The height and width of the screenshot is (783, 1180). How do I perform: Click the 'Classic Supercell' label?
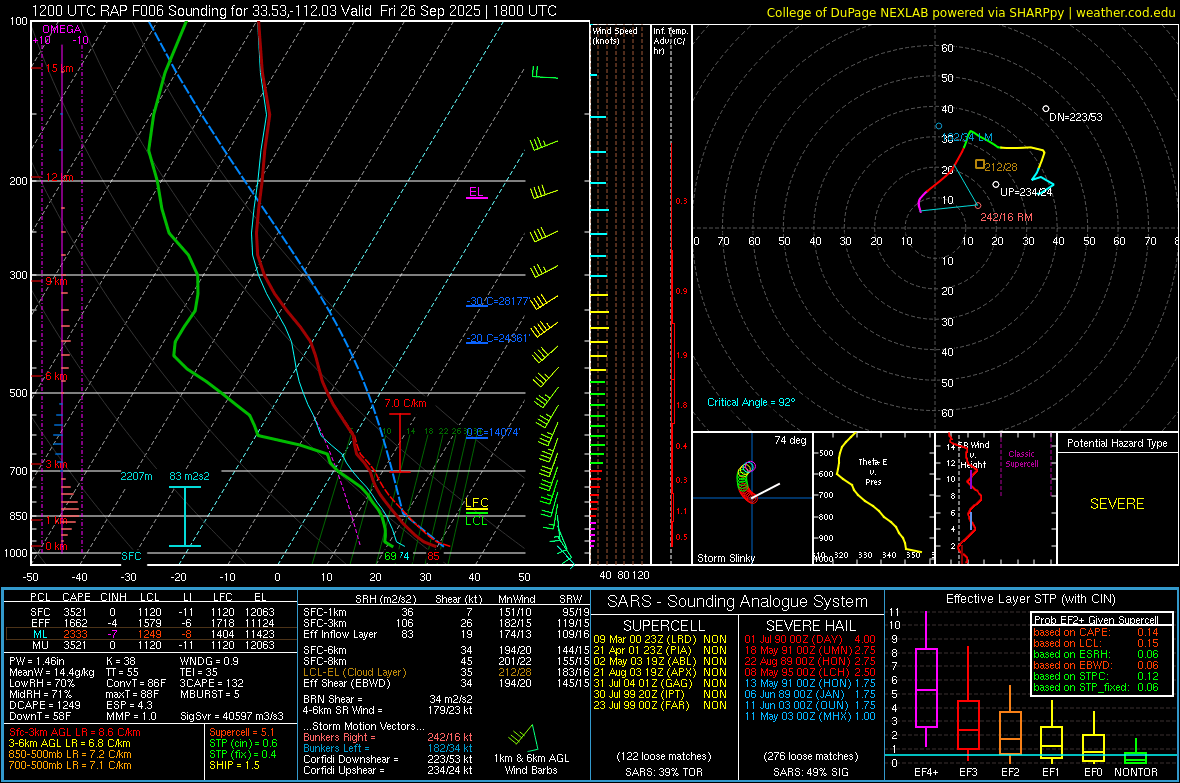1021,459
